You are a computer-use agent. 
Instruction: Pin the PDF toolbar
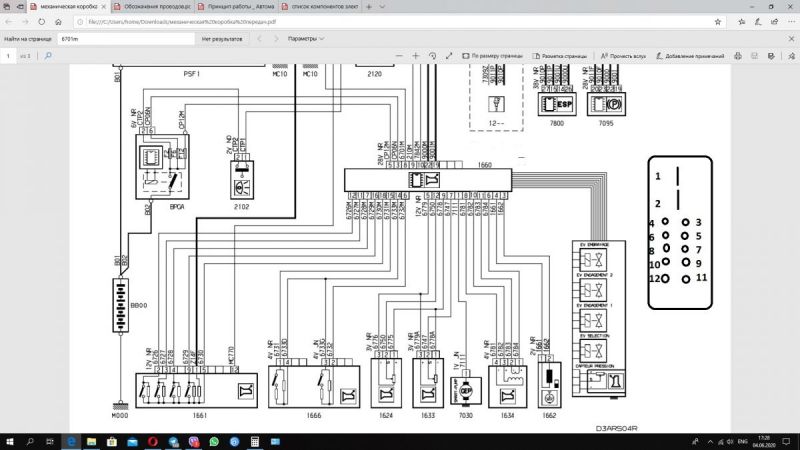coord(791,56)
